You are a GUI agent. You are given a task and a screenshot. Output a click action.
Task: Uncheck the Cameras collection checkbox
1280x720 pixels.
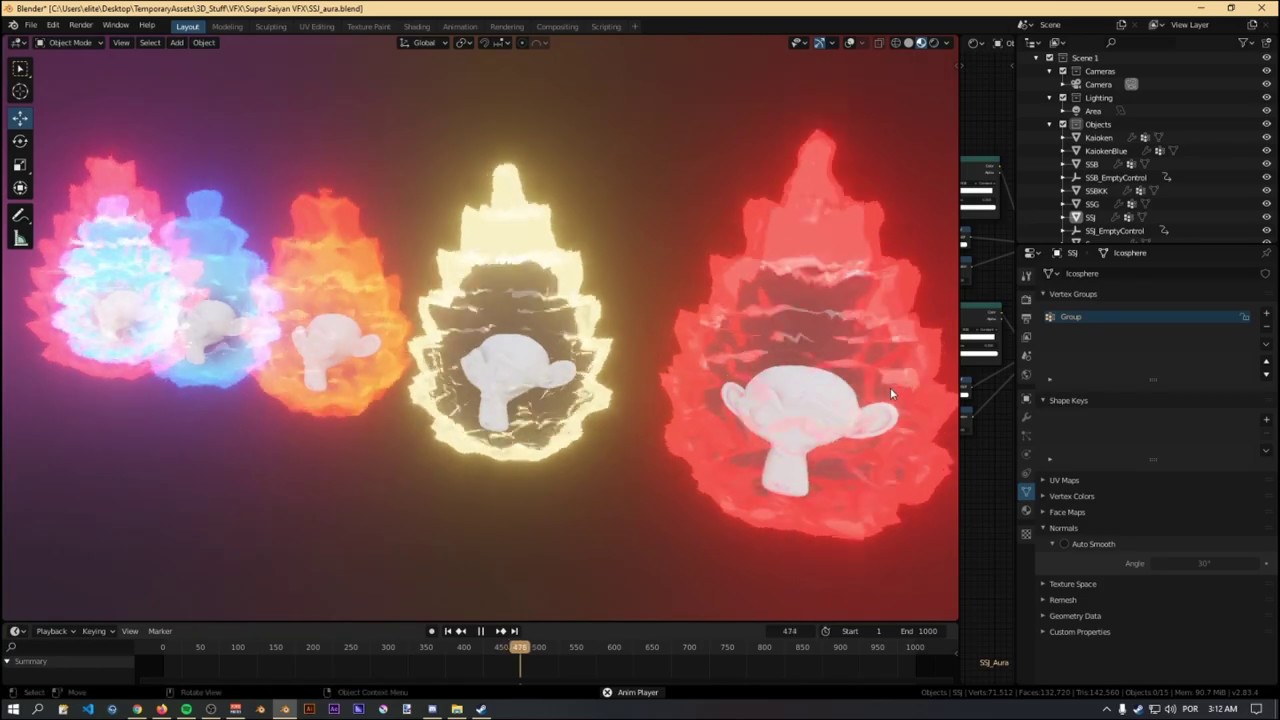pos(1062,71)
